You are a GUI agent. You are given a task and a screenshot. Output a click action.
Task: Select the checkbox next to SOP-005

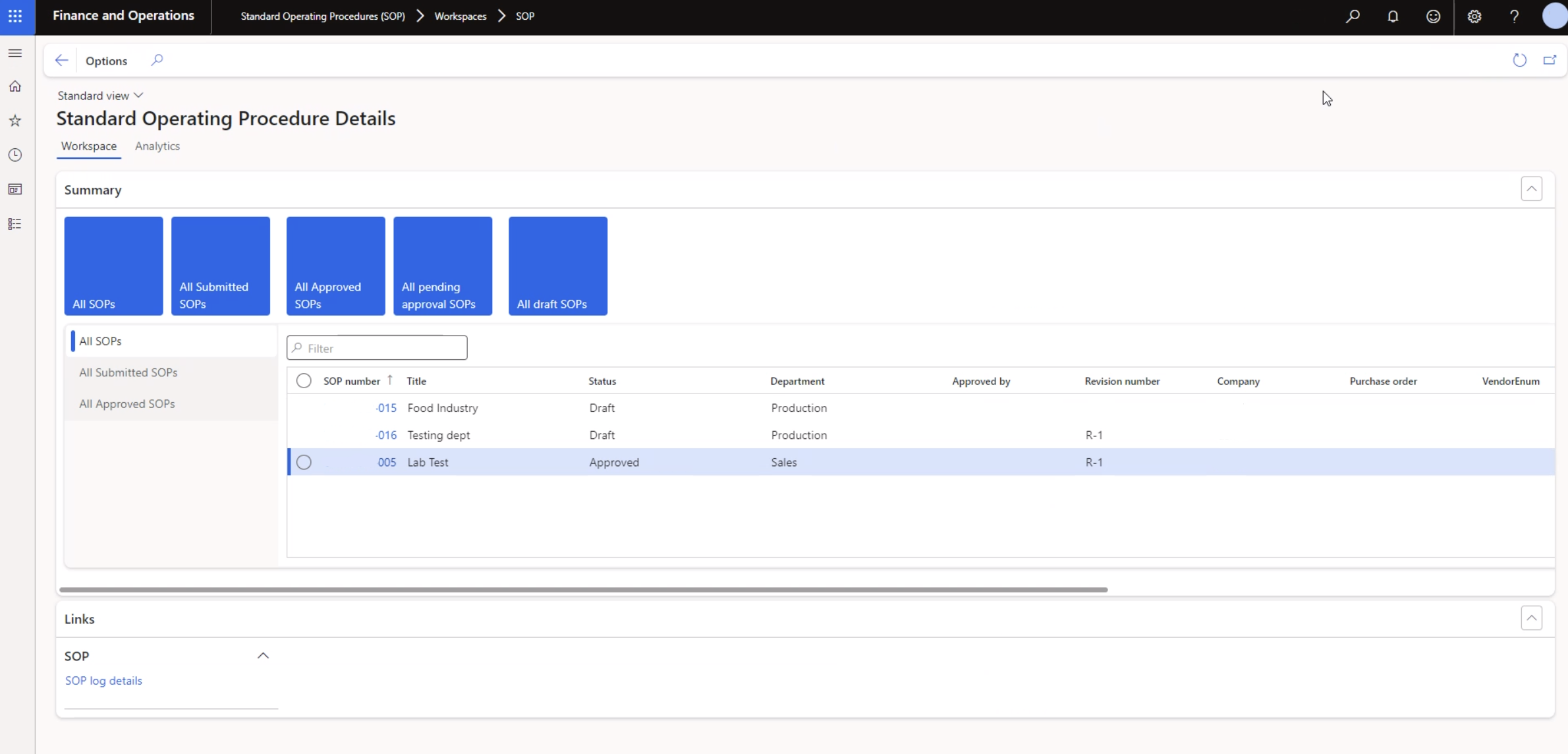(x=304, y=461)
